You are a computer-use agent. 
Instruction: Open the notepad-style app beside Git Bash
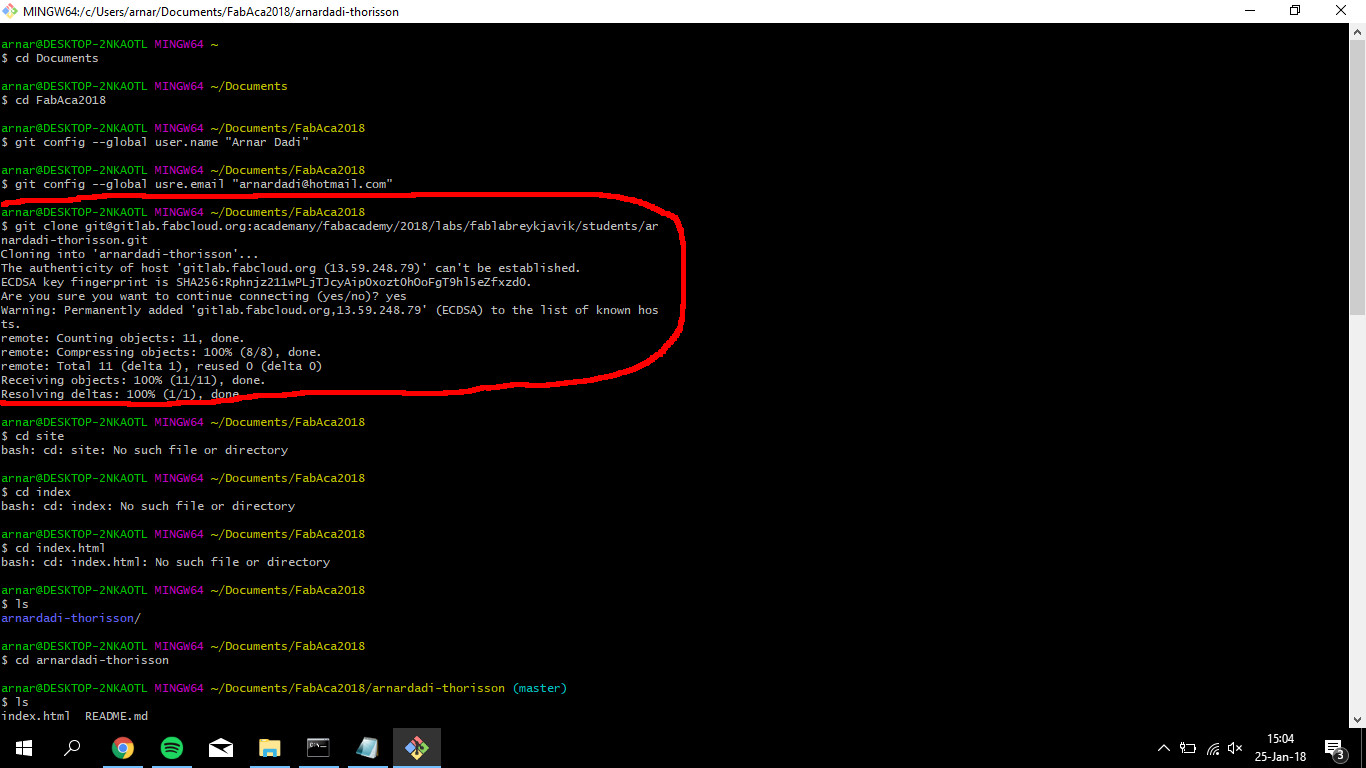tap(368, 748)
